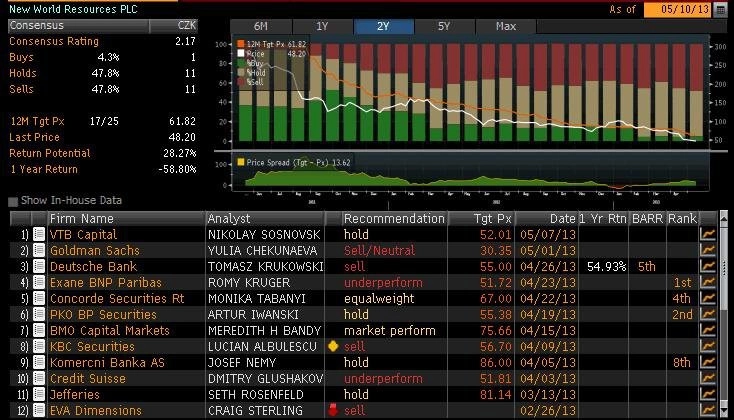The image size is (734, 420).
Task: Open Deutsche Bank firm link
Action: pyautogui.click(x=93, y=266)
